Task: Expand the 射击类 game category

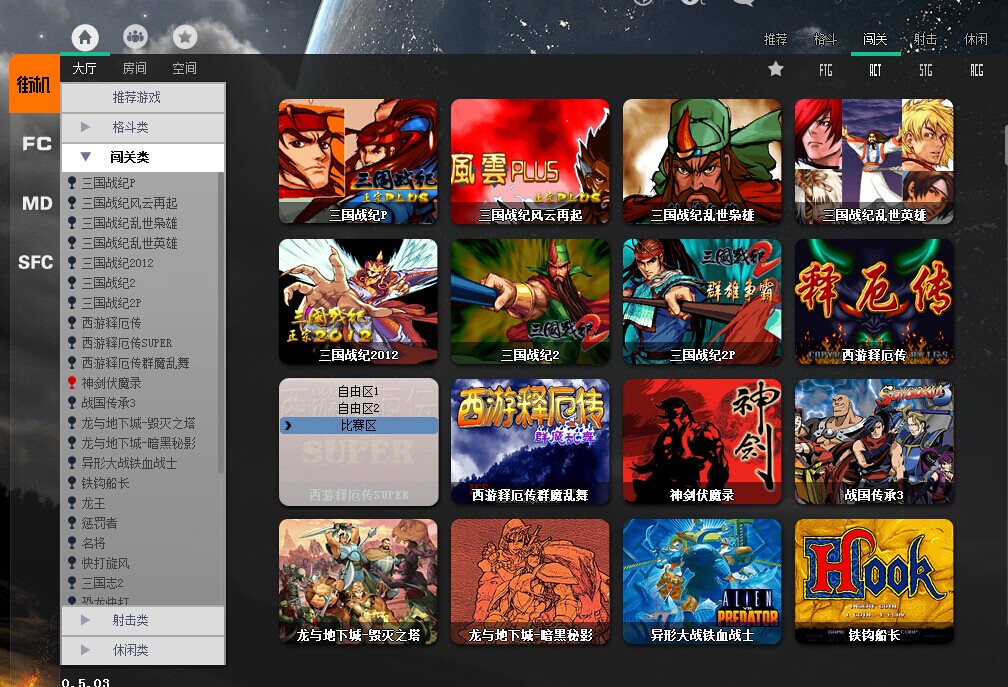Action: click(x=142, y=621)
